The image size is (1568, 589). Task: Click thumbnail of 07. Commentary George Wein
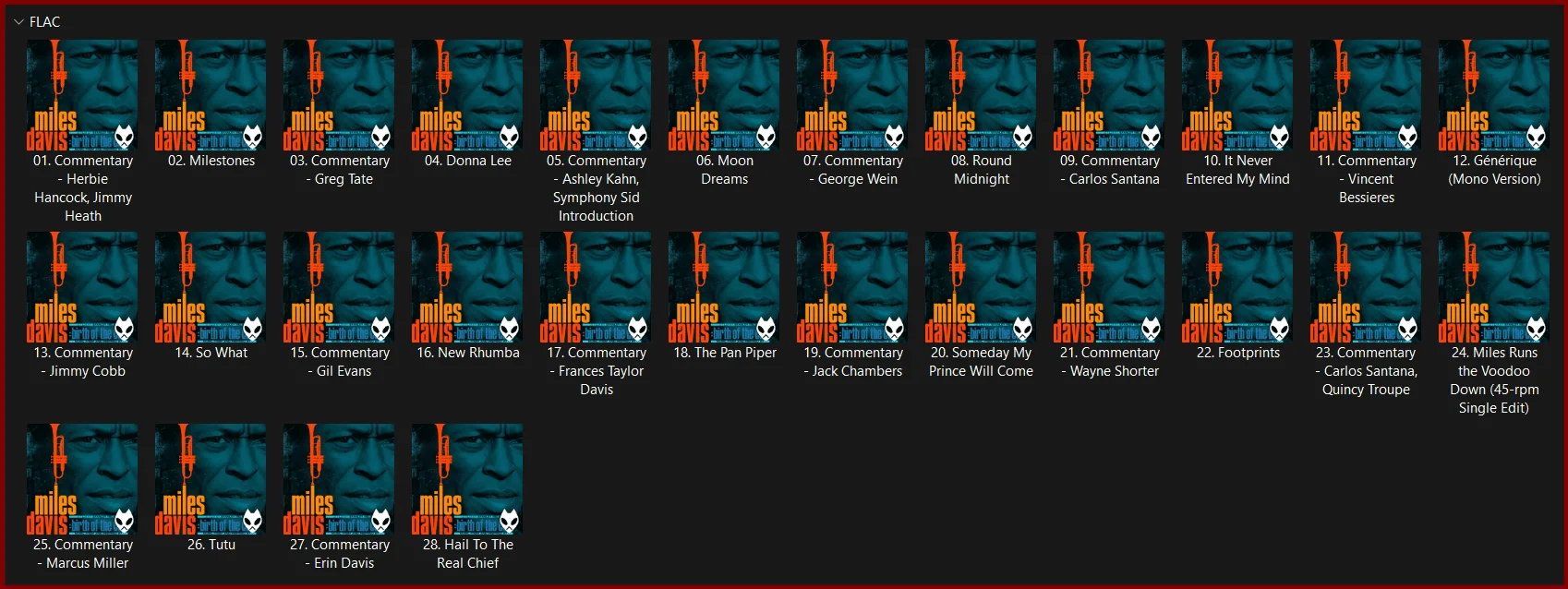tap(852, 95)
